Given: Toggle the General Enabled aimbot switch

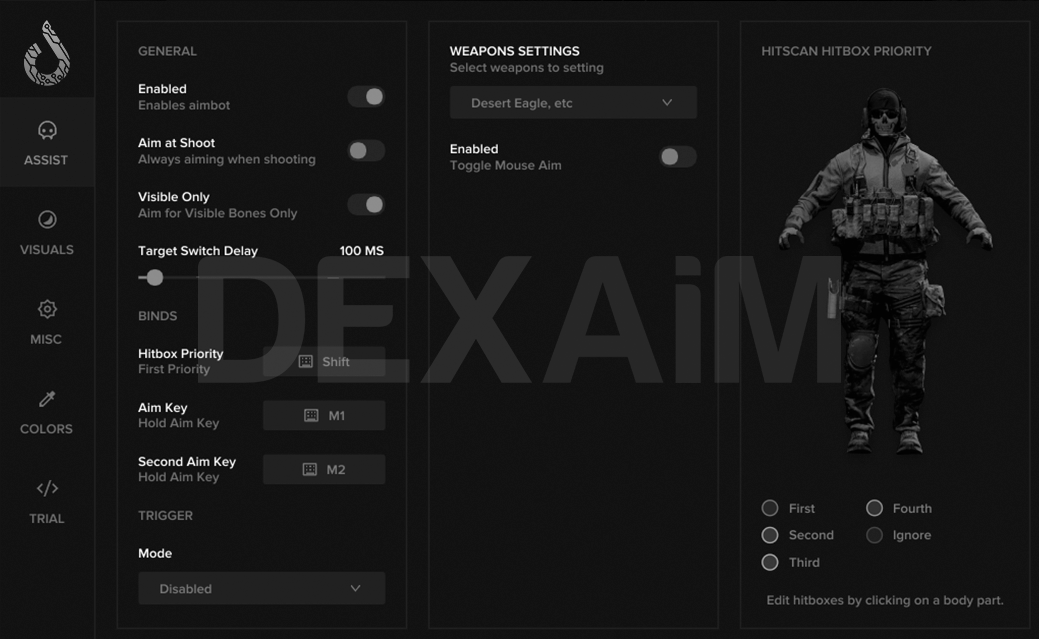Looking at the screenshot, I should pyautogui.click(x=366, y=97).
